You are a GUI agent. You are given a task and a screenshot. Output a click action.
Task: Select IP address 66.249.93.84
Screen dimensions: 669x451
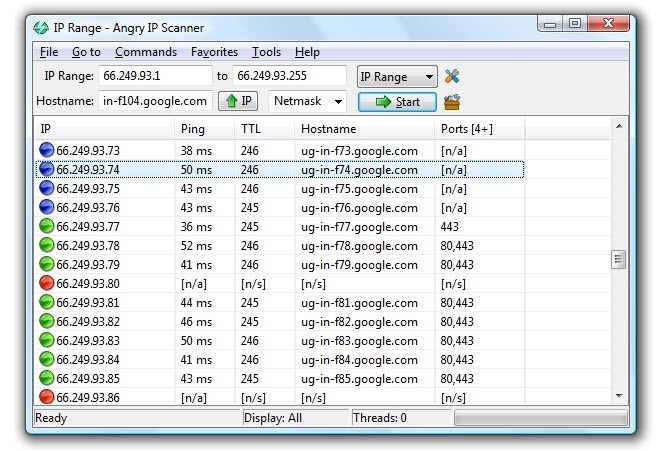(x=88, y=360)
